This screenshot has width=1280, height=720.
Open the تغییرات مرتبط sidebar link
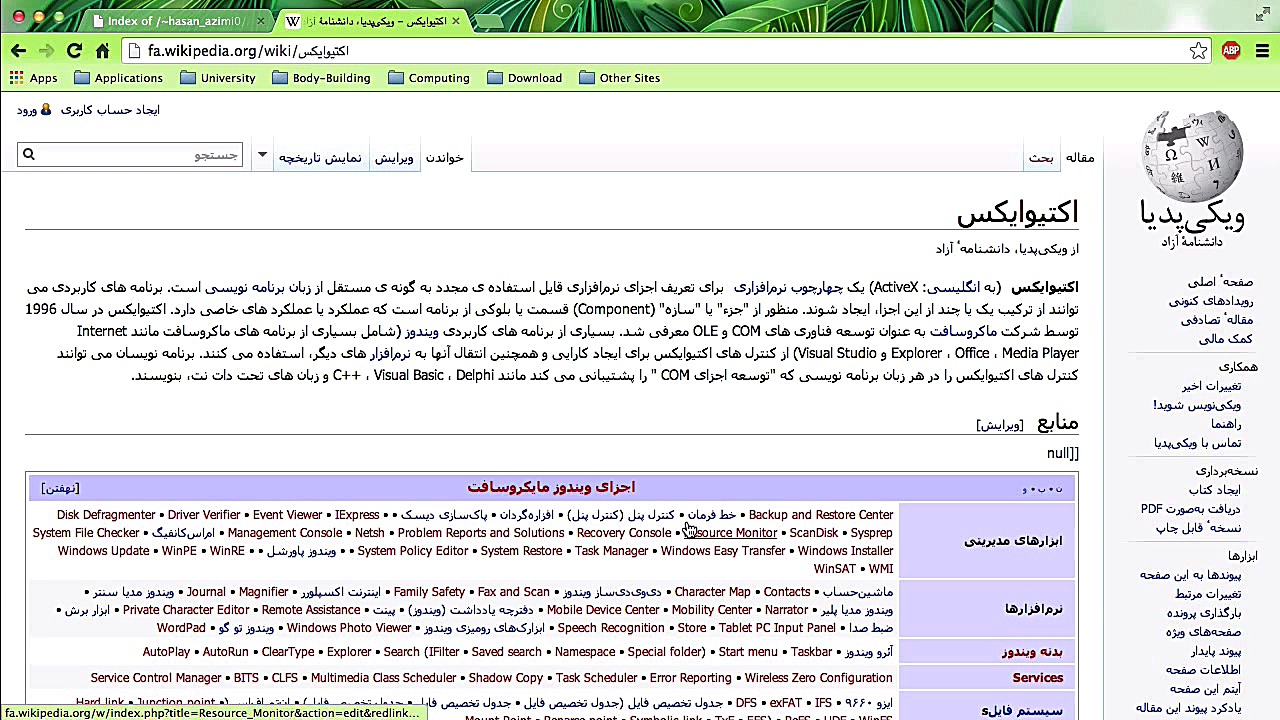(x=1208, y=594)
